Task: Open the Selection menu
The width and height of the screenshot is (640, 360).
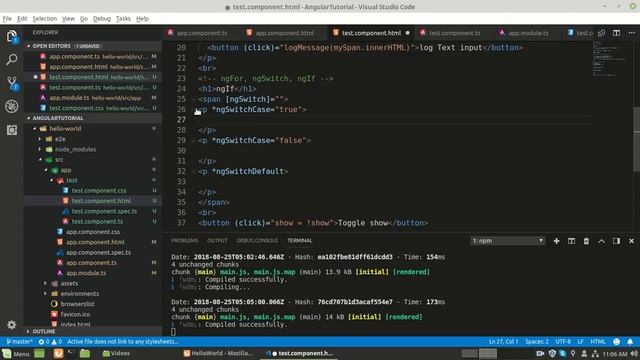Action: pos(44,19)
